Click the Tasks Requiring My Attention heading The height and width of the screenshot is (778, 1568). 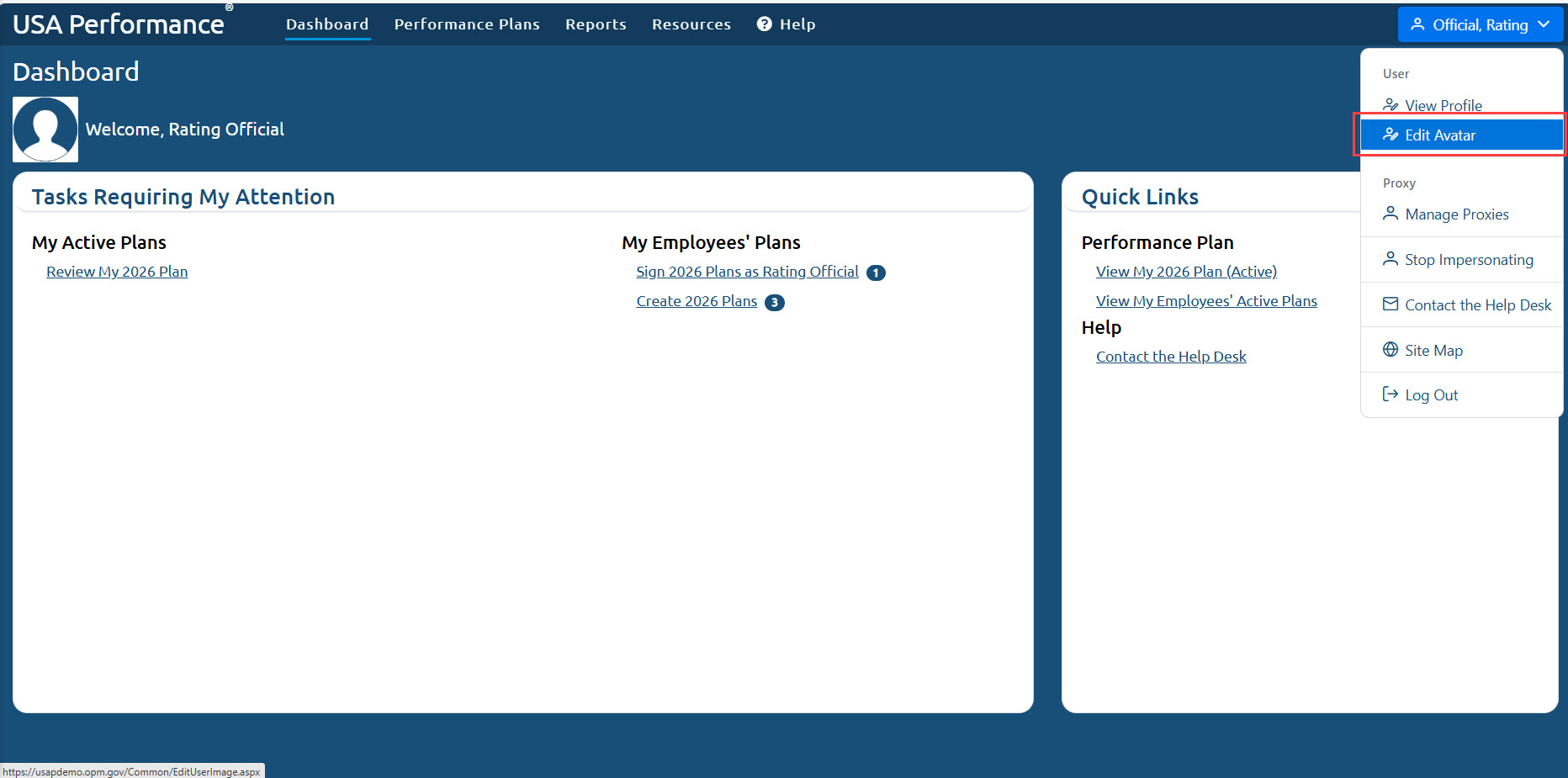183,197
